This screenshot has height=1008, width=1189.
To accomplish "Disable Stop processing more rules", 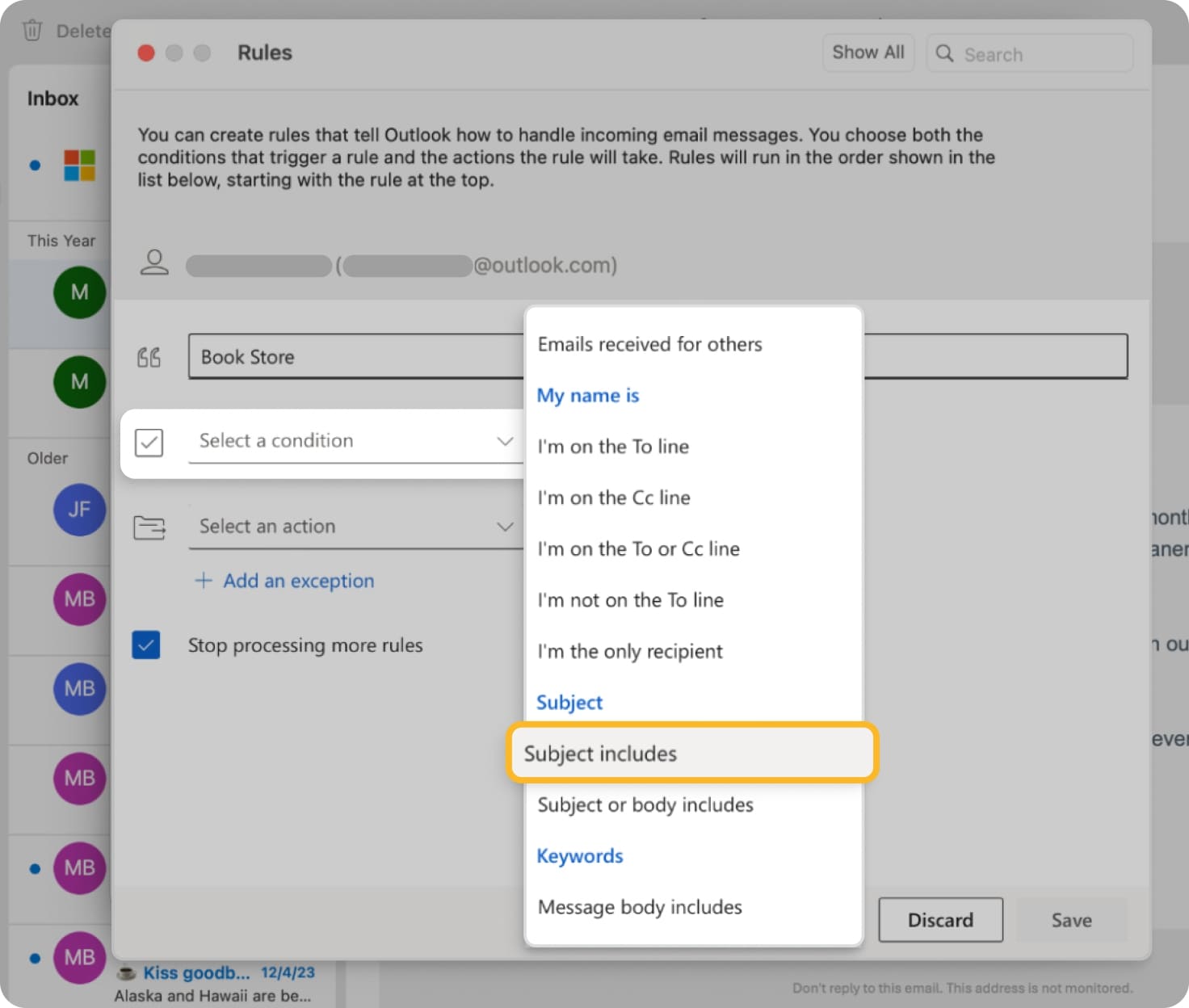I will click(x=146, y=645).
